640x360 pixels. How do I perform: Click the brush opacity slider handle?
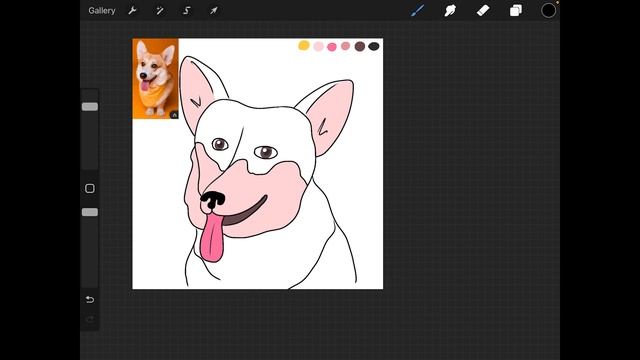click(x=90, y=212)
